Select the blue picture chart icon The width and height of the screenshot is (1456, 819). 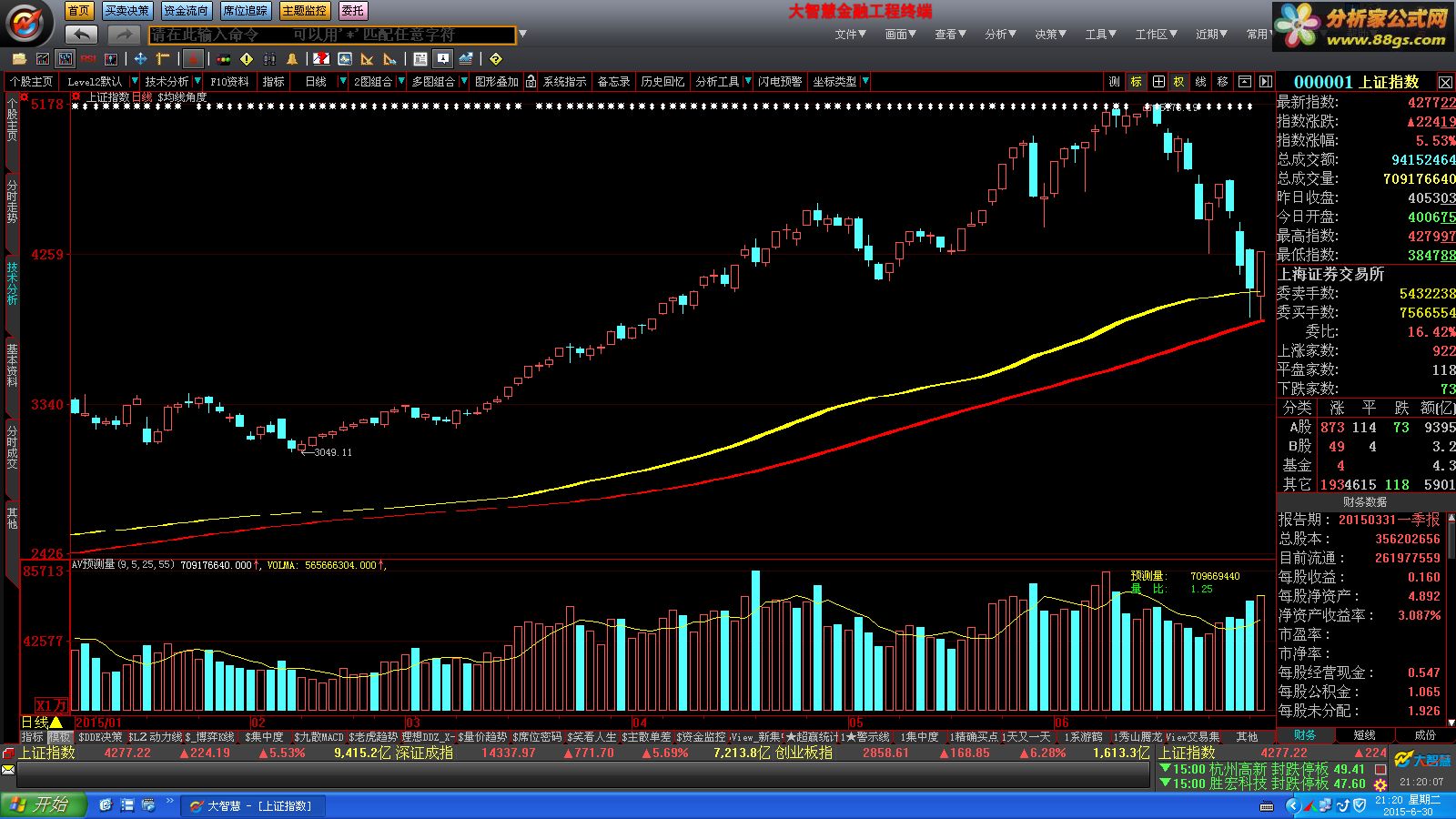345,59
